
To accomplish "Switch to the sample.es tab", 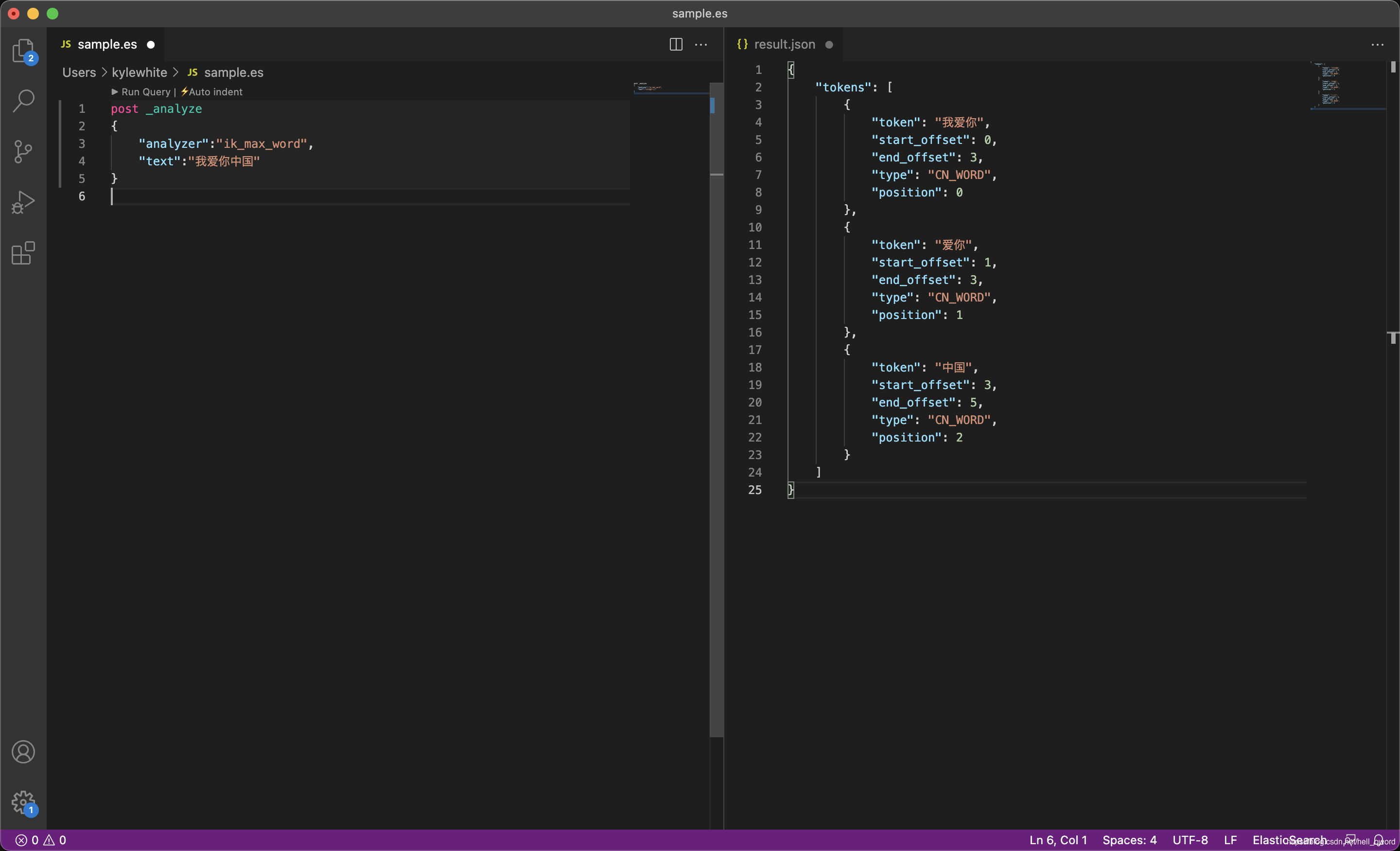I will click(x=106, y=44).
